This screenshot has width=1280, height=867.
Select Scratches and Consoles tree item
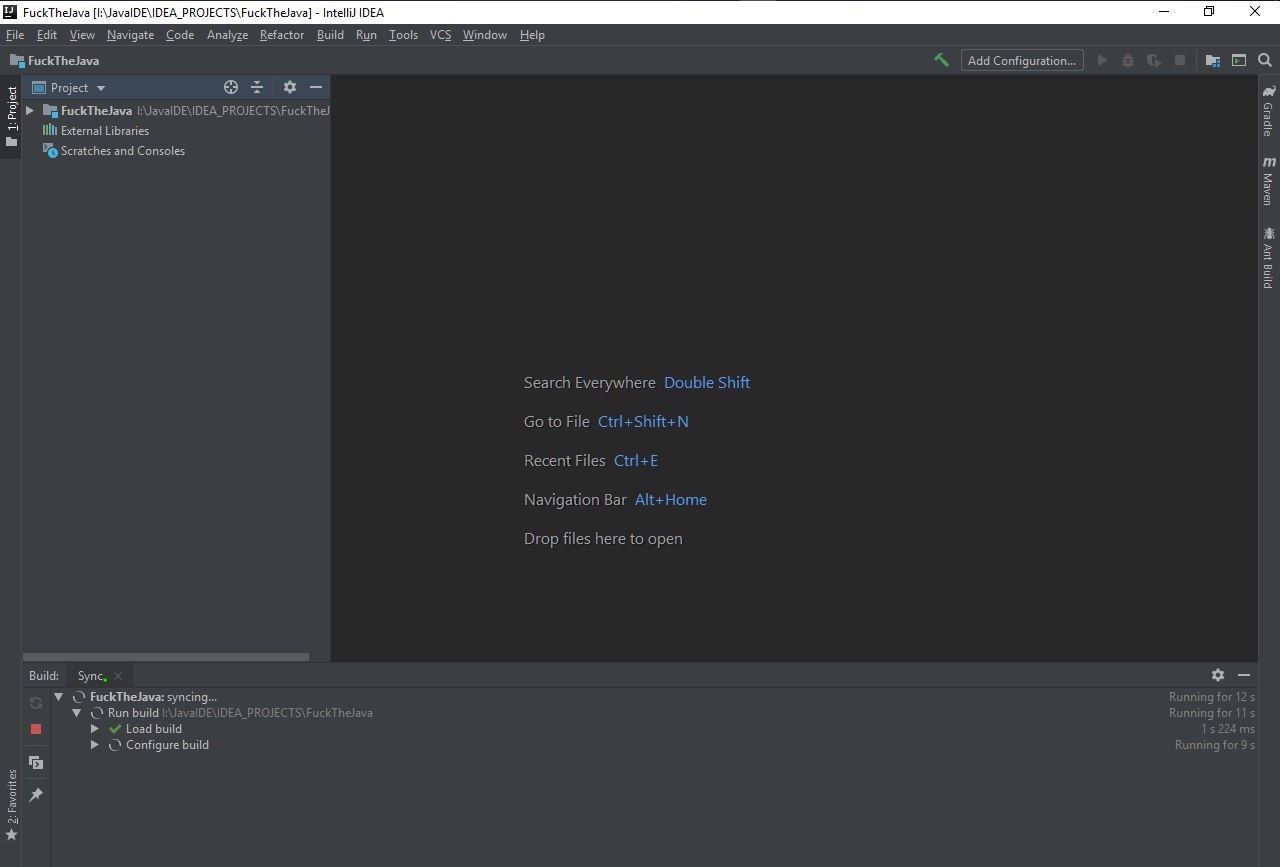click(114, 151)
